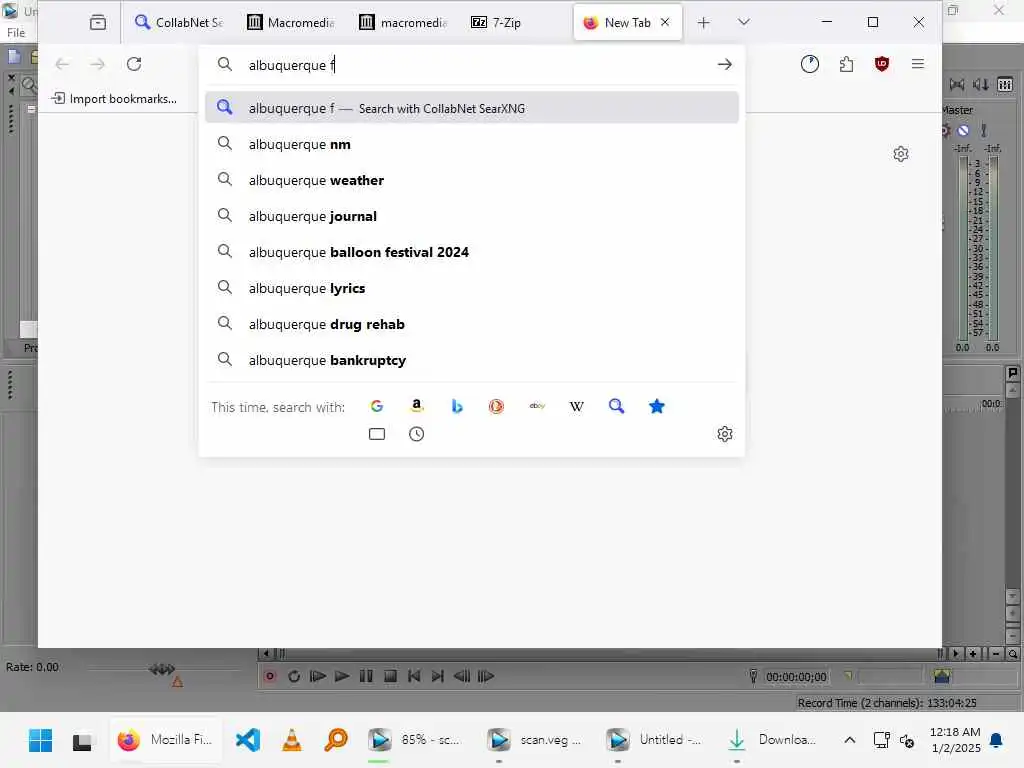Open a new browser tab
This screenshot has height=768, width=1024.
point(703,23)
